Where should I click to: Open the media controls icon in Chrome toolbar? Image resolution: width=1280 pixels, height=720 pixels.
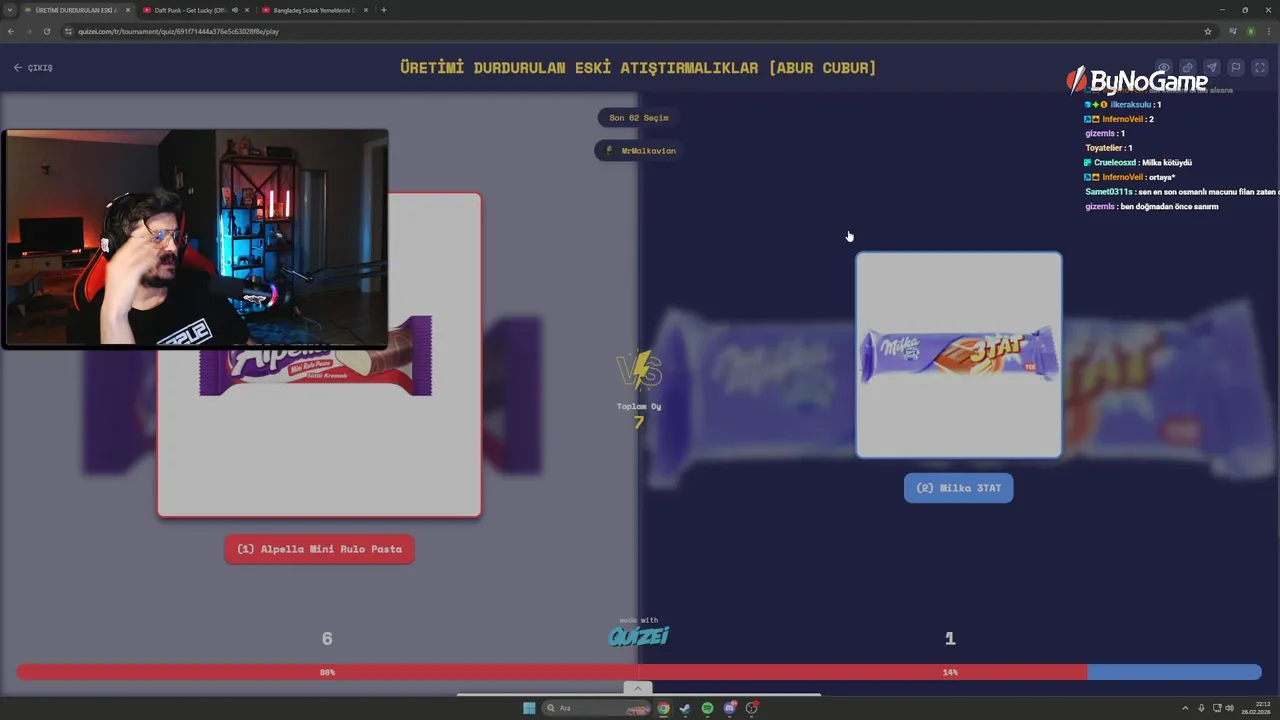coord(1233,31)
